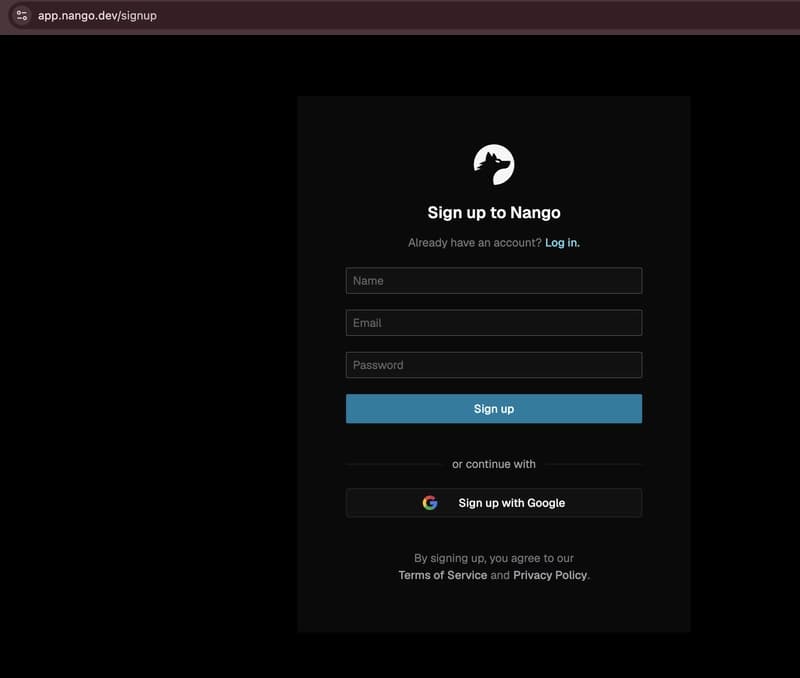Screen dimensions: 800x678
Task: Open the Privacy Policy link
Action: point(550,575)
